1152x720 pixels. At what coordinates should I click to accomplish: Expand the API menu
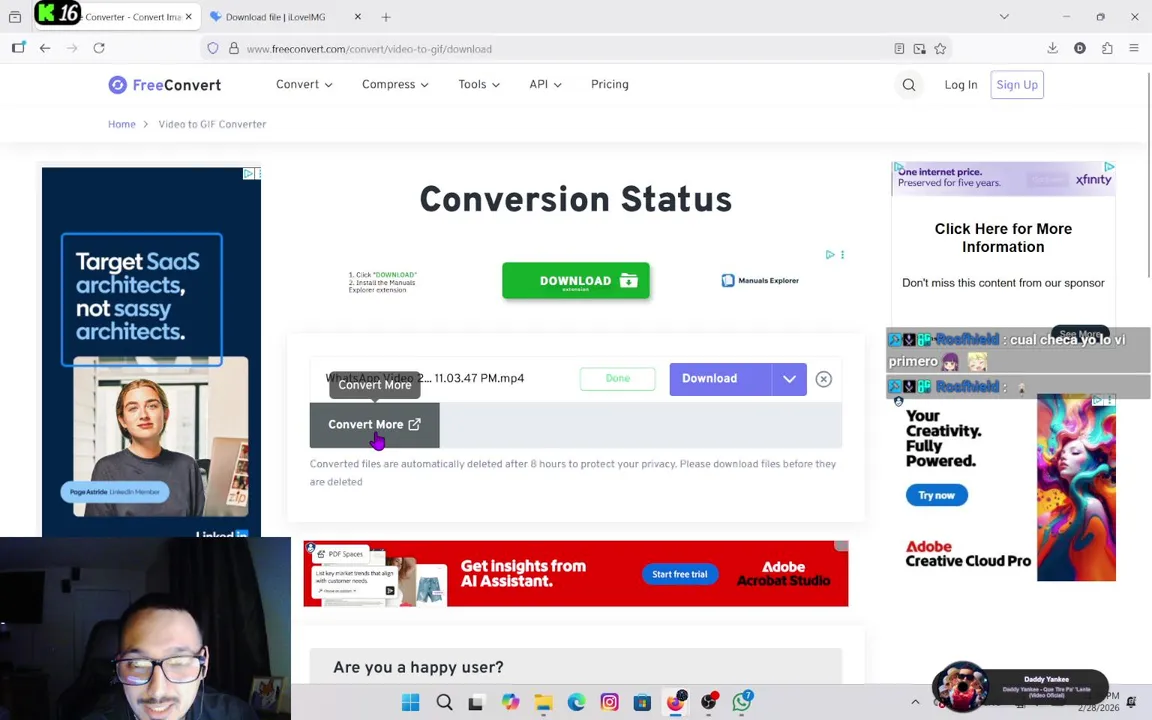pos(545,84)
